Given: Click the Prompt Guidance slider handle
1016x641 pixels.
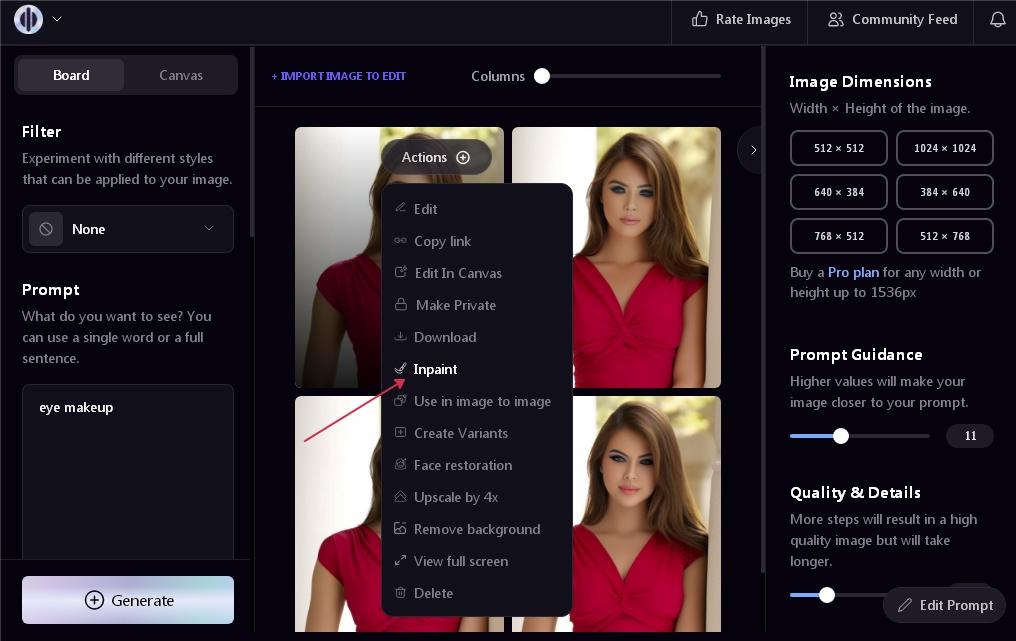Looking at the screenshot, I should (x=841, y=436).
